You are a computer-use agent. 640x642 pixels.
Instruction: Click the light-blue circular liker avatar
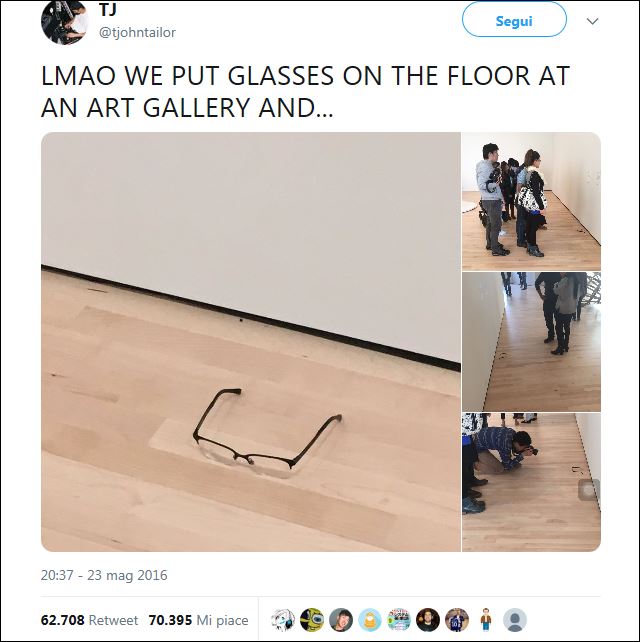(370, 620)
